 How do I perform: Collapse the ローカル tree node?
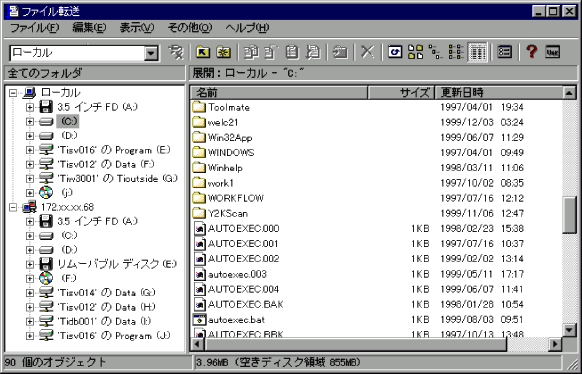tap(13, 93)
